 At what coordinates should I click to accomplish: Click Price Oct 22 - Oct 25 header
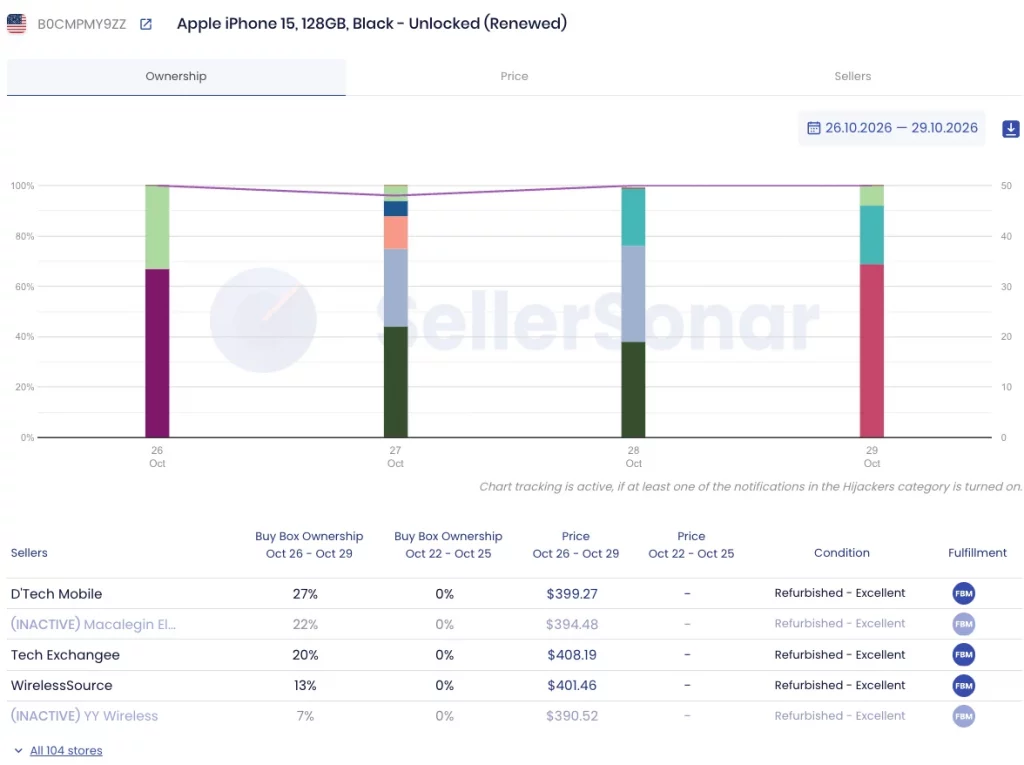(x=691, y=545)
